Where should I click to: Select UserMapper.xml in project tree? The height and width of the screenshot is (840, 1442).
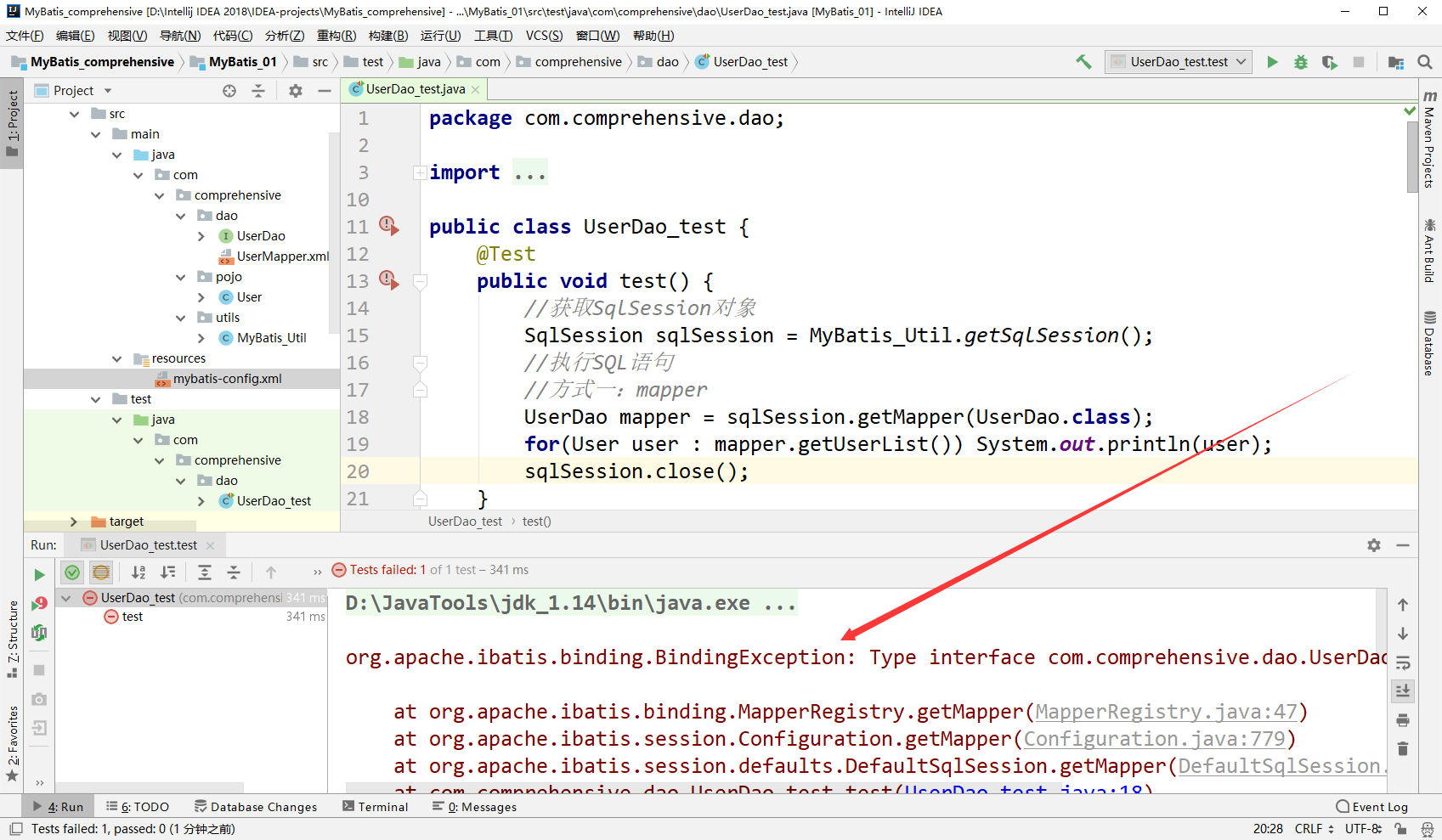coord(283,257)
